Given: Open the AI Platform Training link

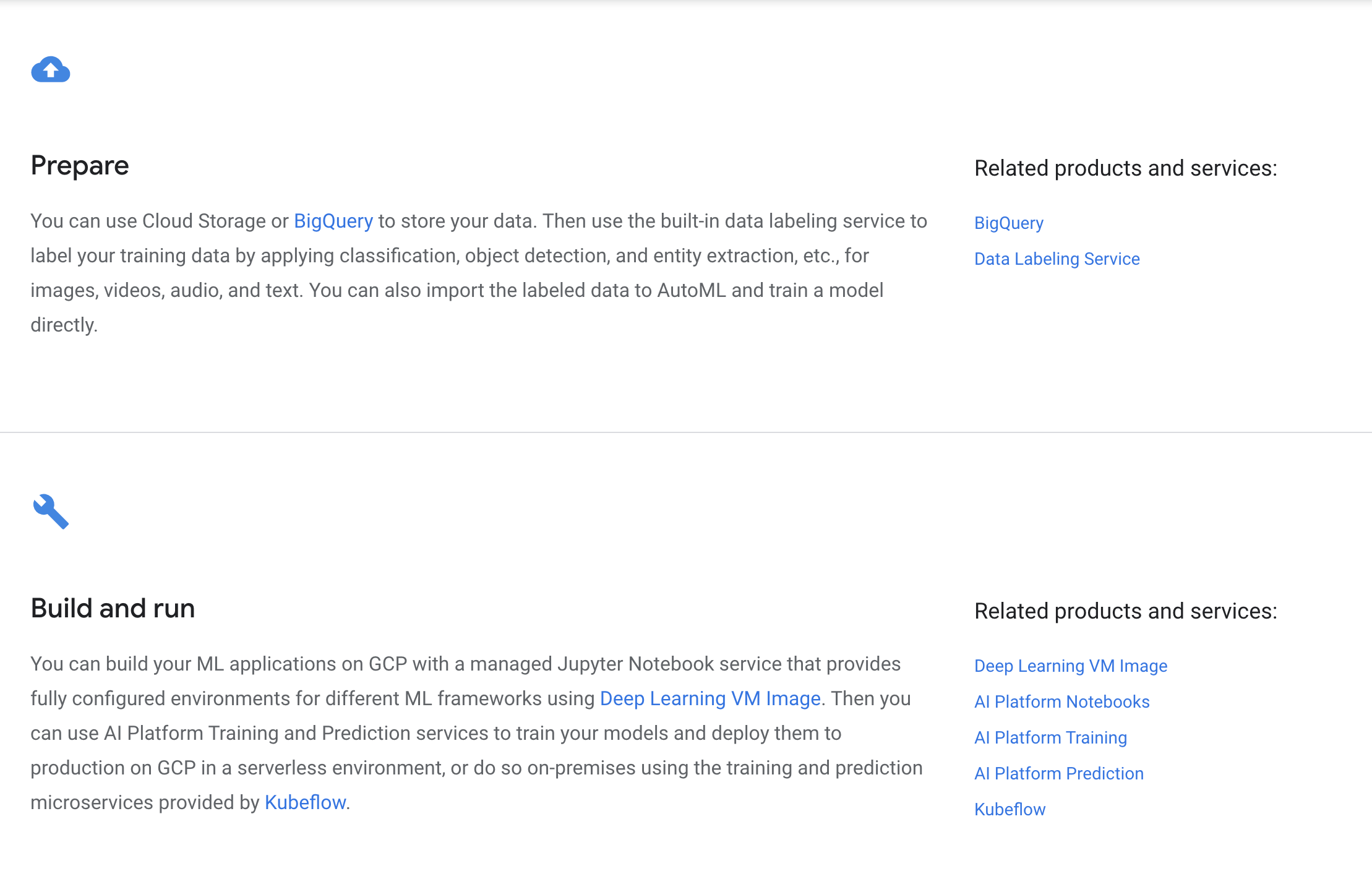Looking at the screenshot, I should [1050, 738].
